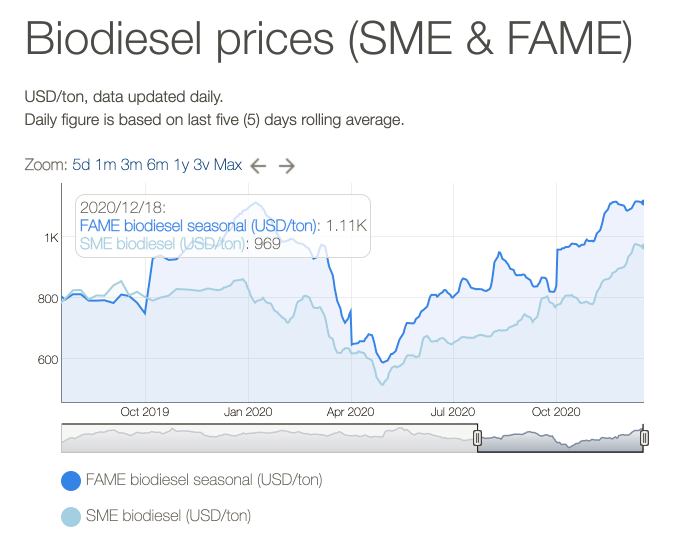
Task: Set zoom to 1m
Action: pos(106,165)
